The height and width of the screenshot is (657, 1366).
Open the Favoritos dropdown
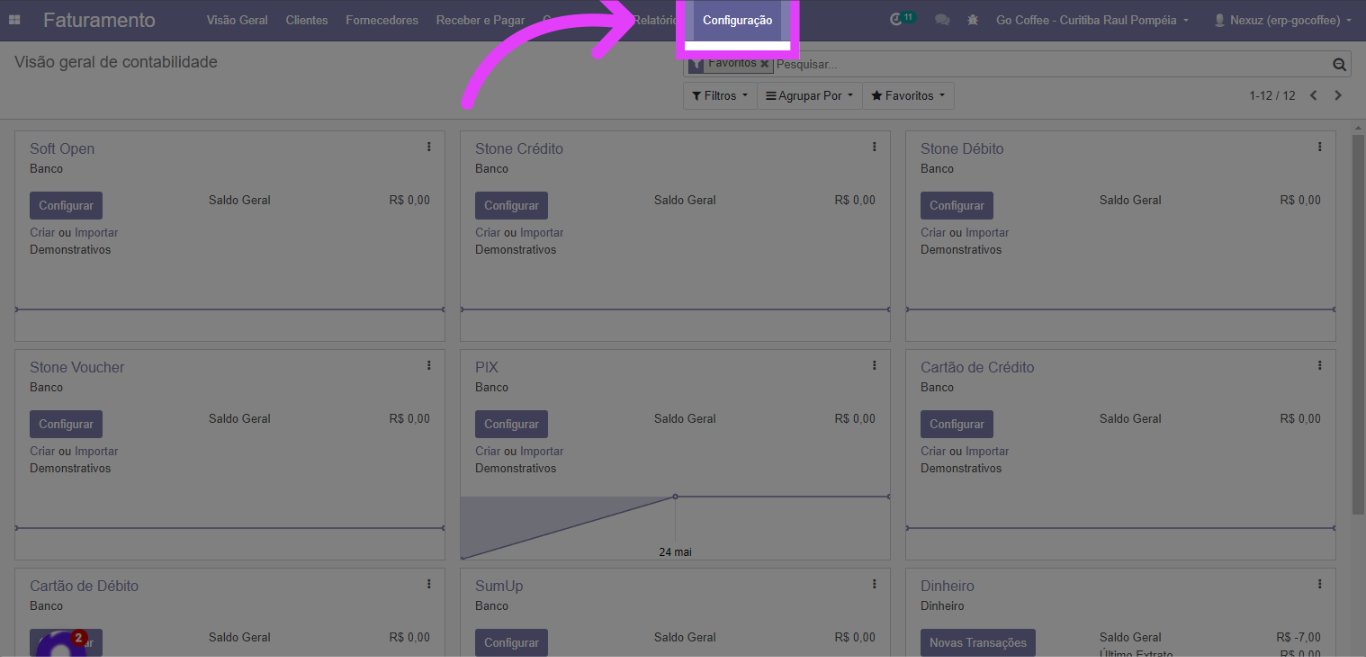click(x=908, y=96)
